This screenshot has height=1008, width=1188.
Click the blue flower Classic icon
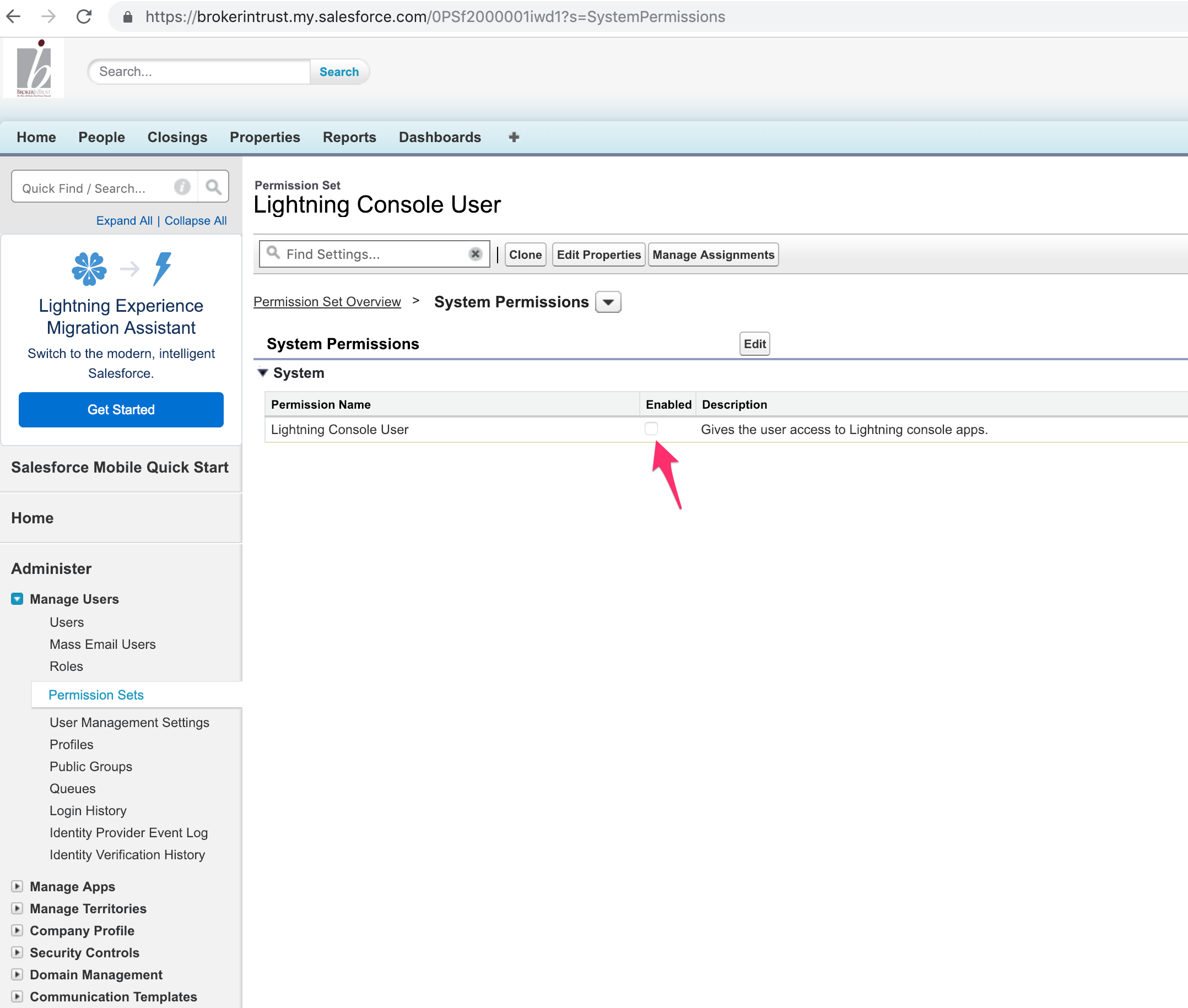[89, 269]
